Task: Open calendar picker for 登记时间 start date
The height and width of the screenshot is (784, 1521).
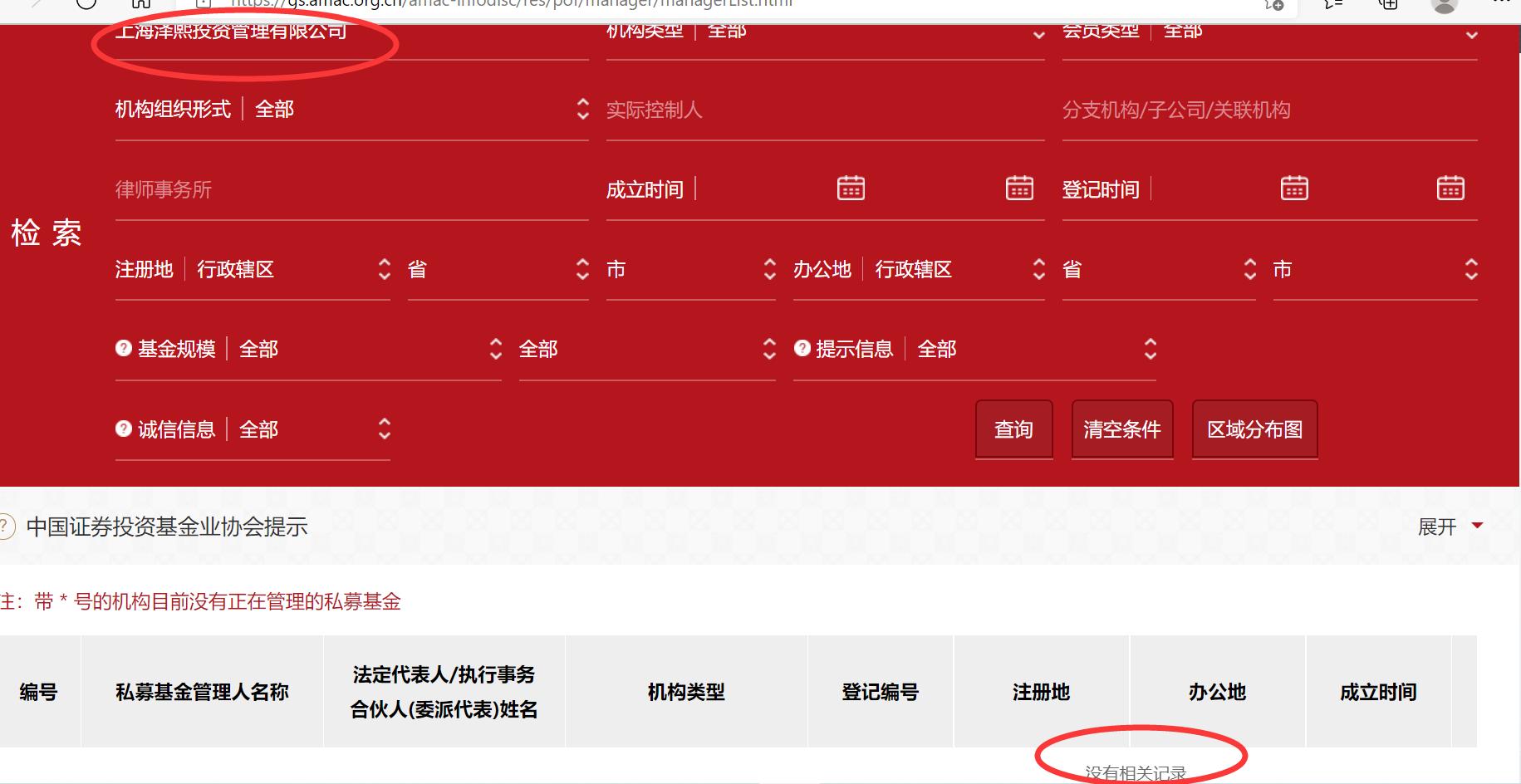Action: click(1293, 188)
